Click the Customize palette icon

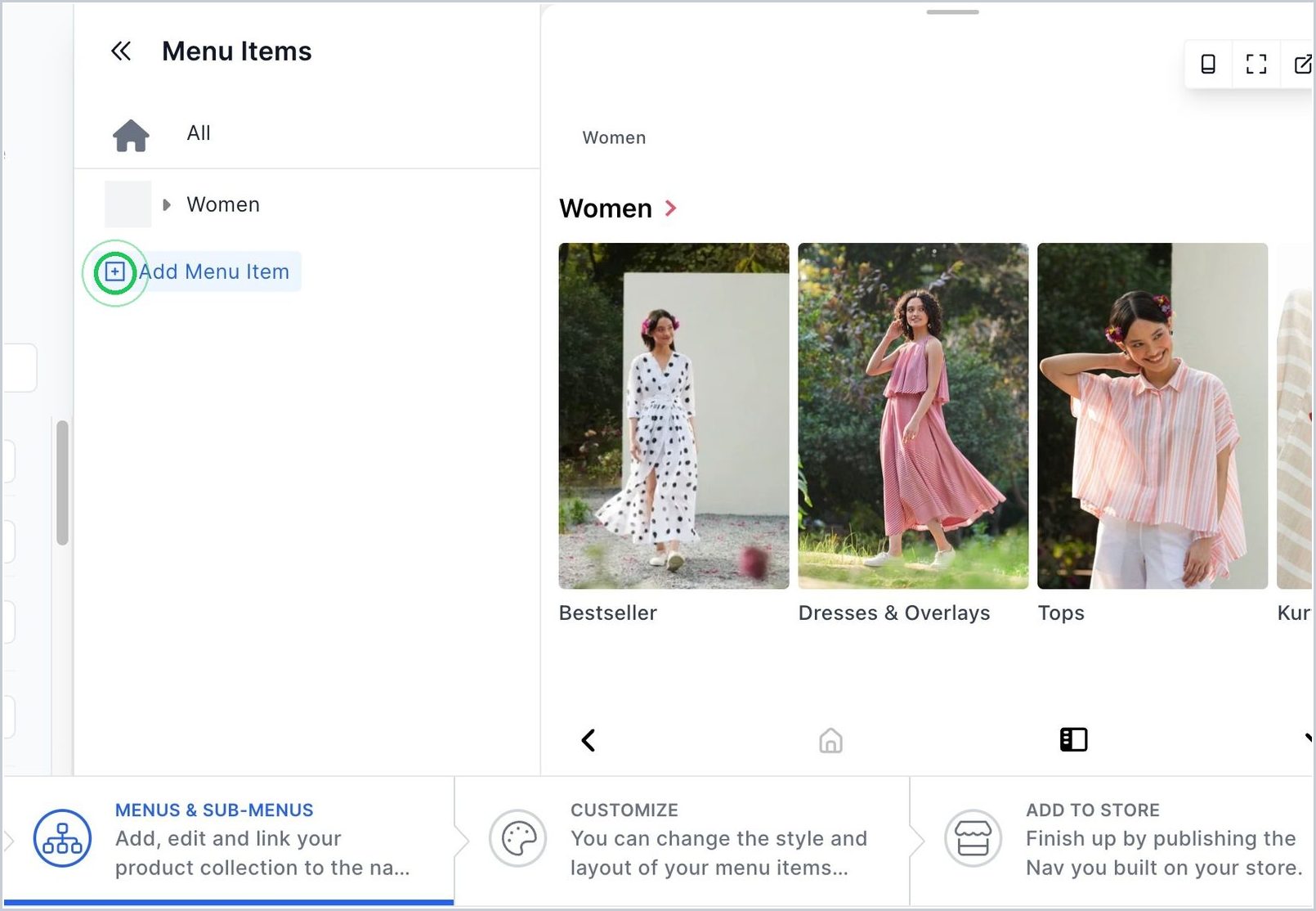click(x=518, y=838)
